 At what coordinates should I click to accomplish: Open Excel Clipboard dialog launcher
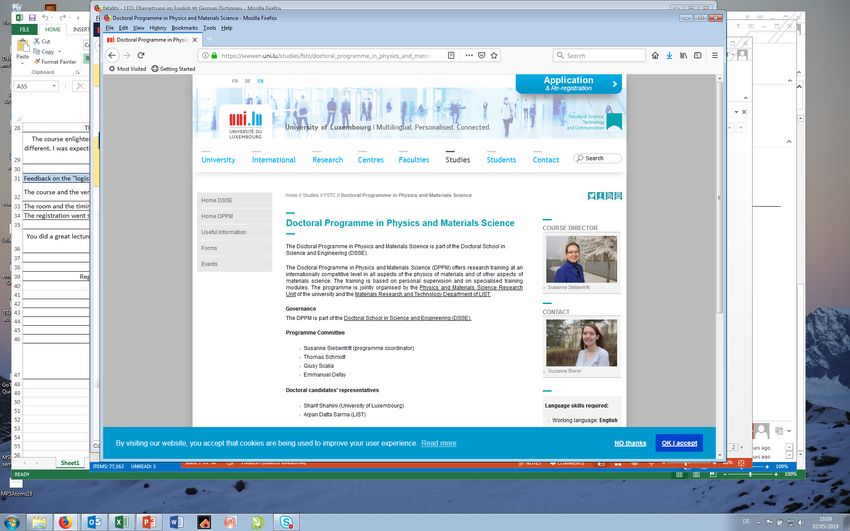78,72
